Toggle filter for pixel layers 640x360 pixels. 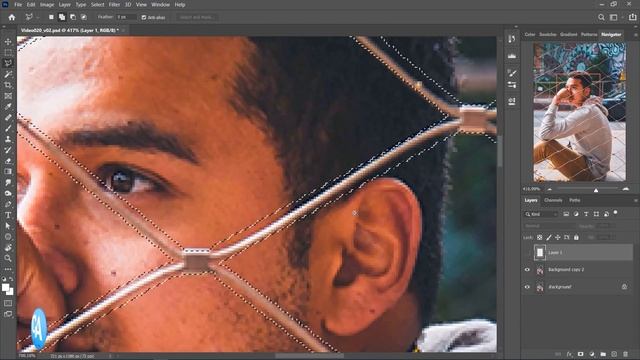[x=566, y=214]
